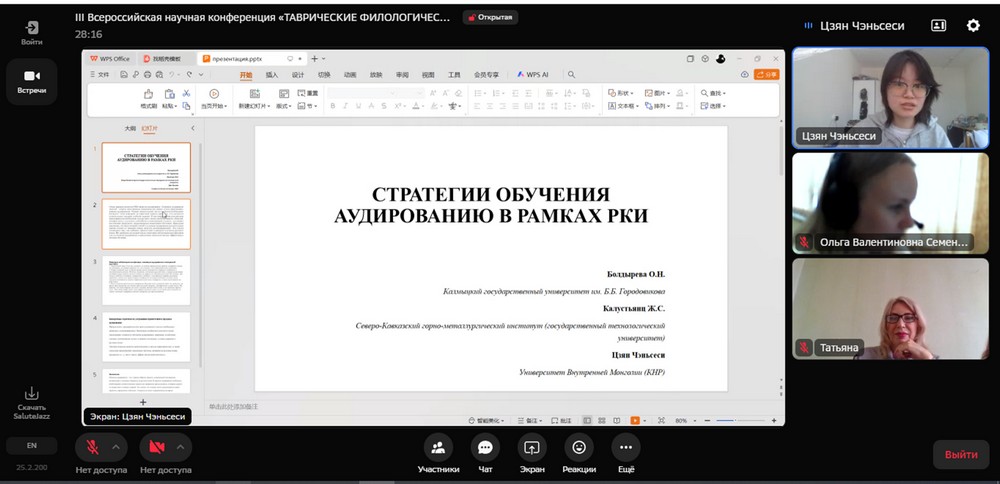Image resolution: width=1000 pixels, height=484 pixels.
Task: Start screen sharing with Экран button
Action: click(x=532, y=448)
